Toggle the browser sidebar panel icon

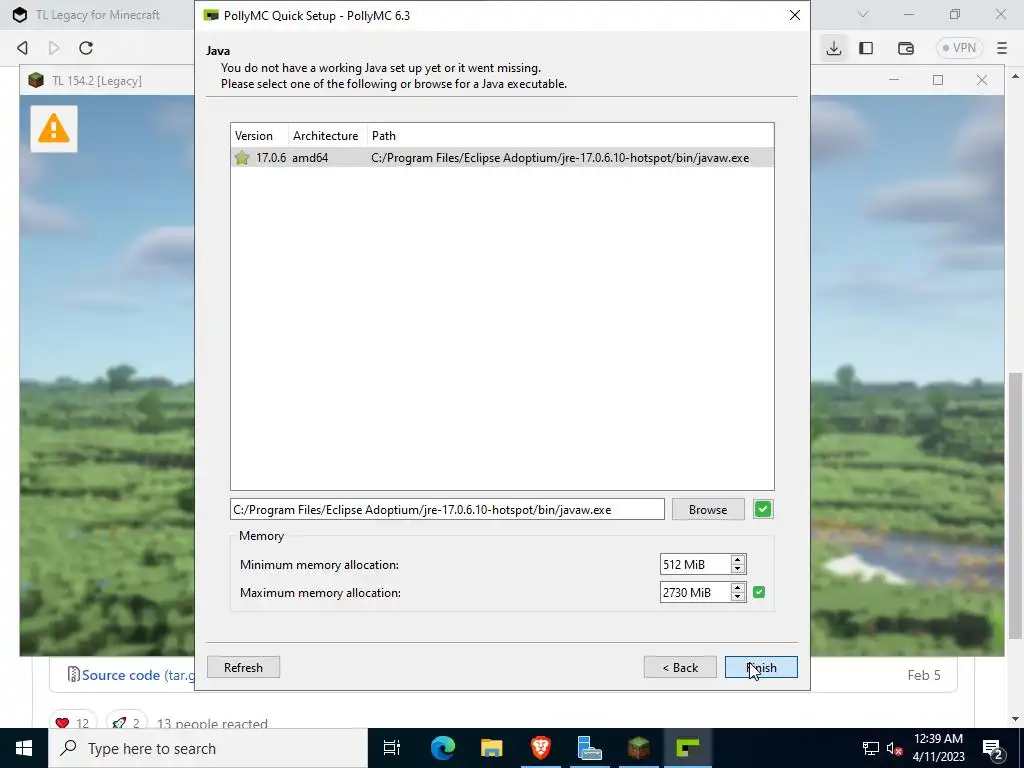point(866,48)
